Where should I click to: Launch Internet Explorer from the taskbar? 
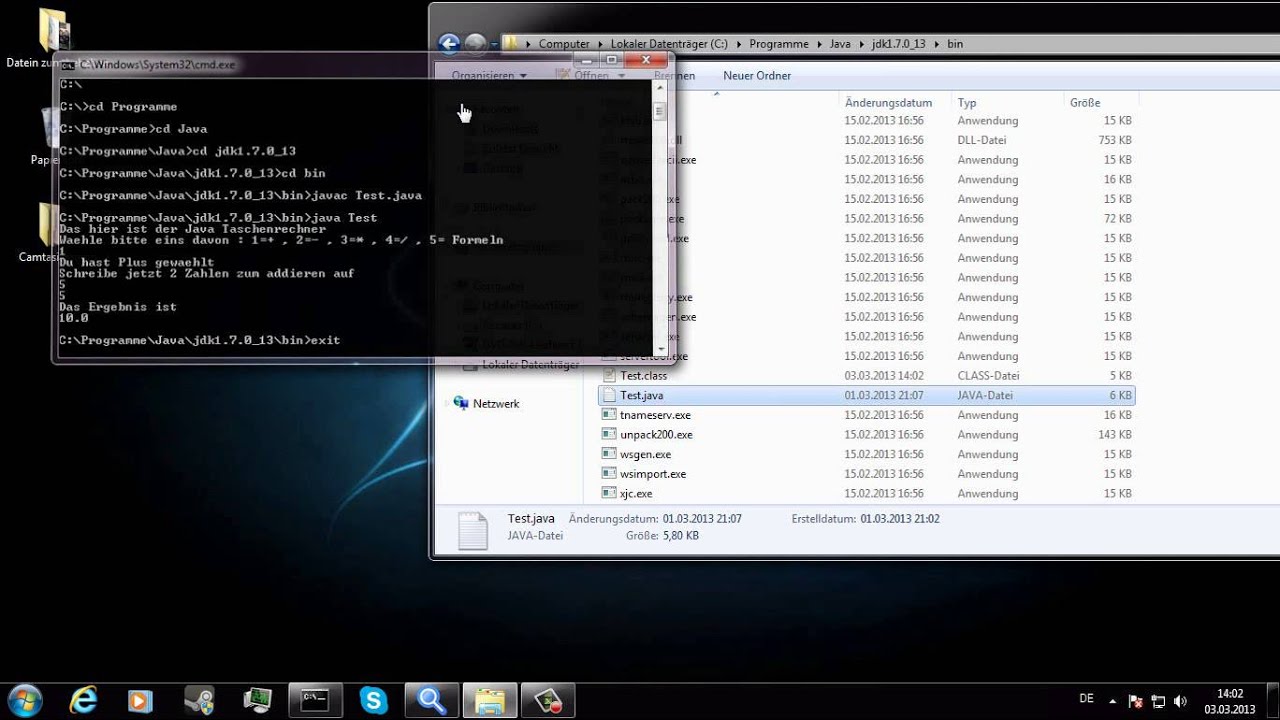click(x=82, y=699)
